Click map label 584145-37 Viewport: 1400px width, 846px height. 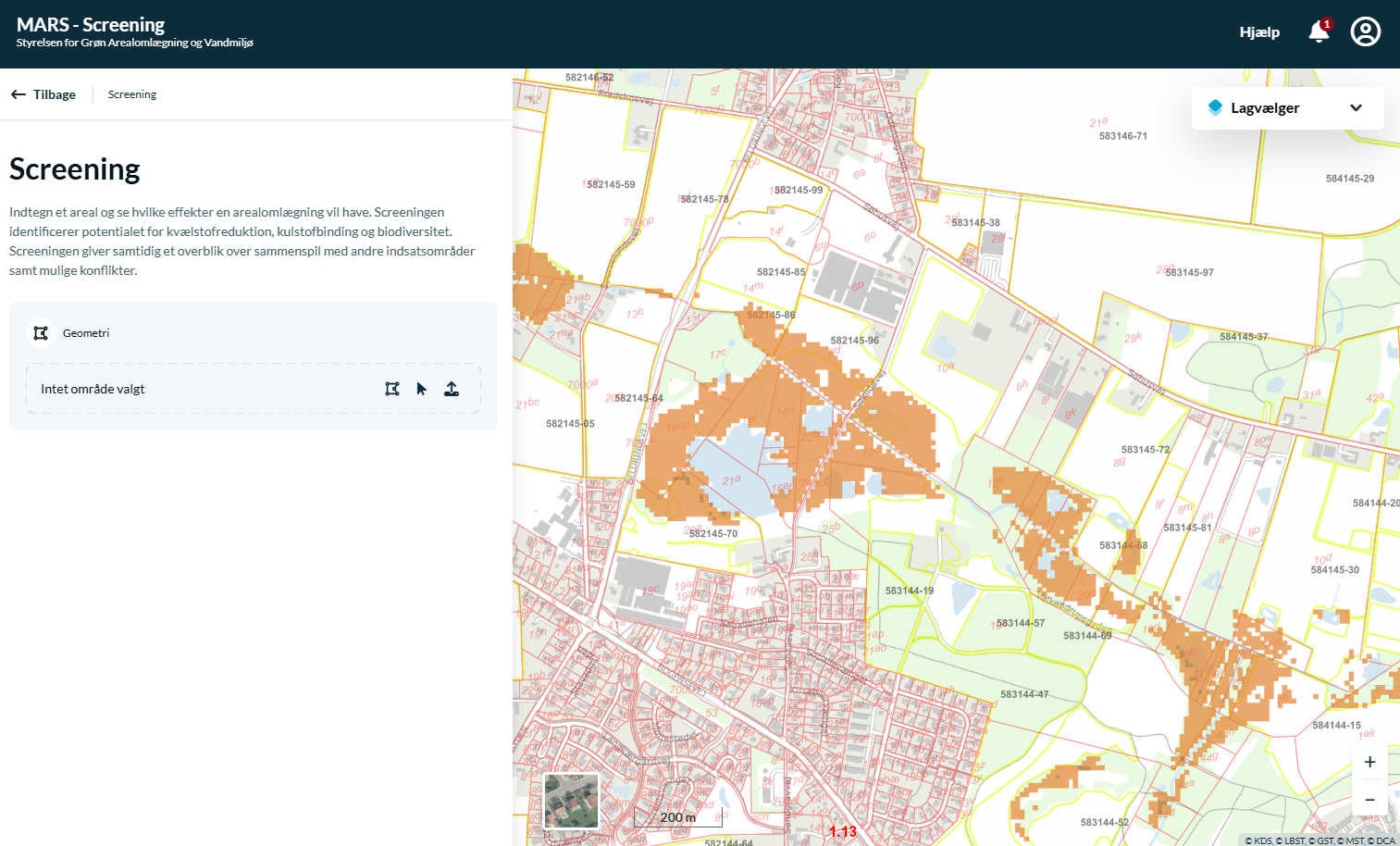[1244, 337]
